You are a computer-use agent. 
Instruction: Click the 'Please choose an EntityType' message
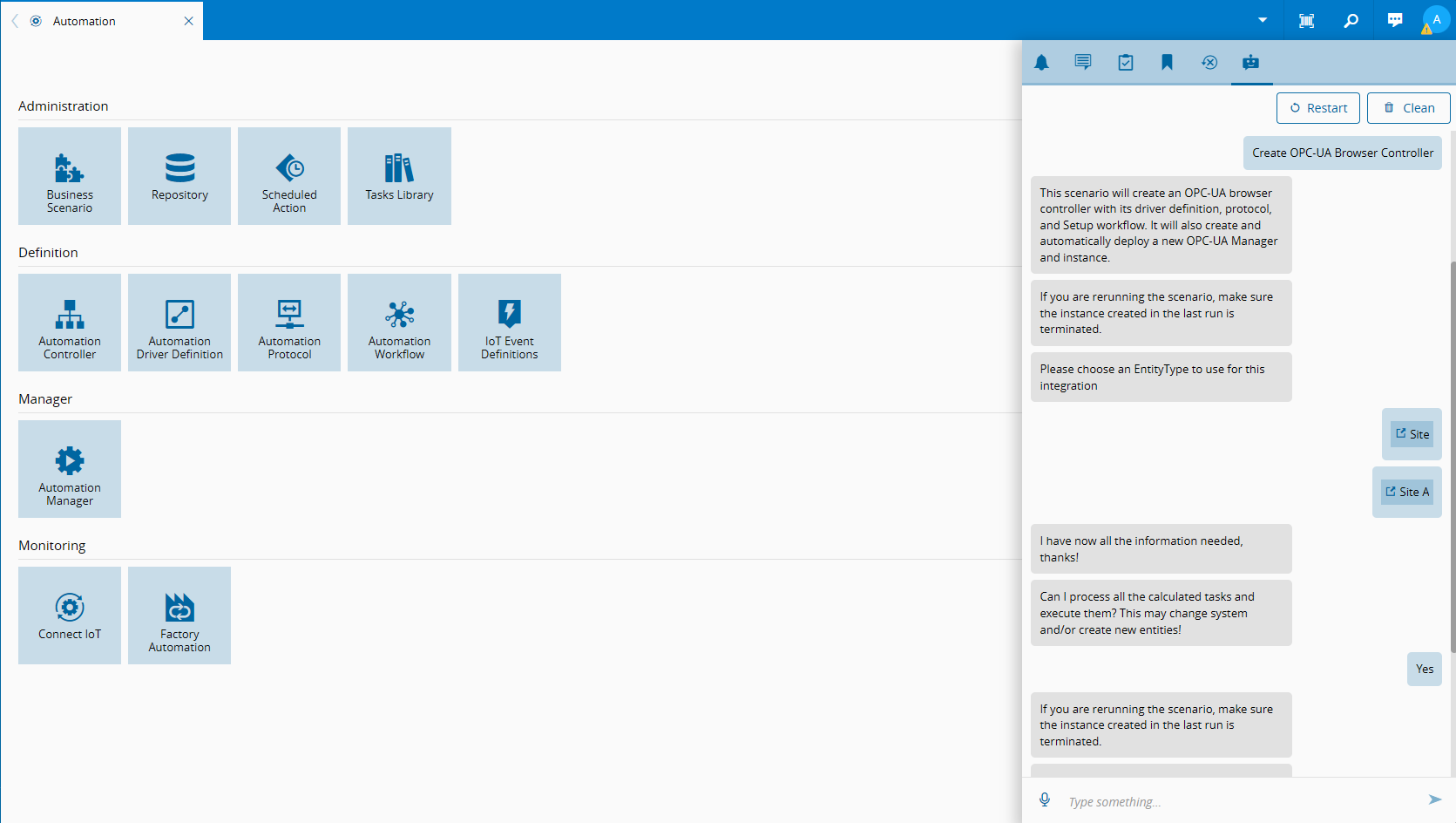[1161, 377]
